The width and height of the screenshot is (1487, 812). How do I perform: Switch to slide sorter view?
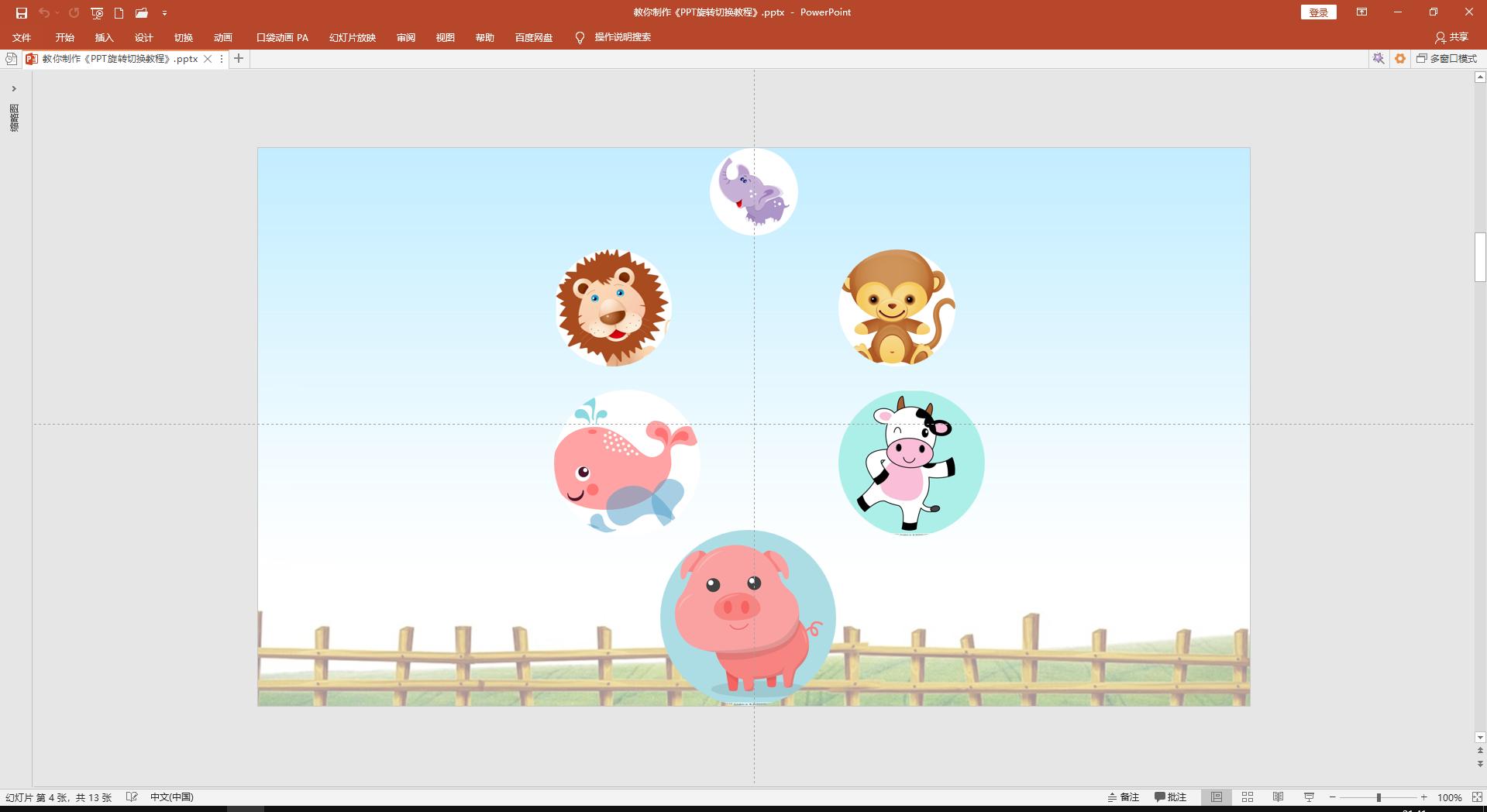[1248, 797]
